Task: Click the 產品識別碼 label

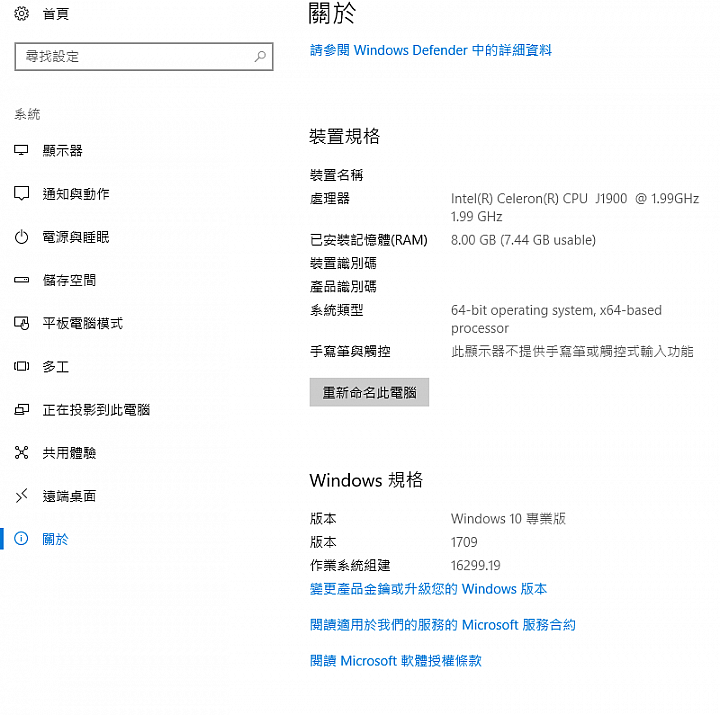Action: pyautogui.click(x=343, y=287)
